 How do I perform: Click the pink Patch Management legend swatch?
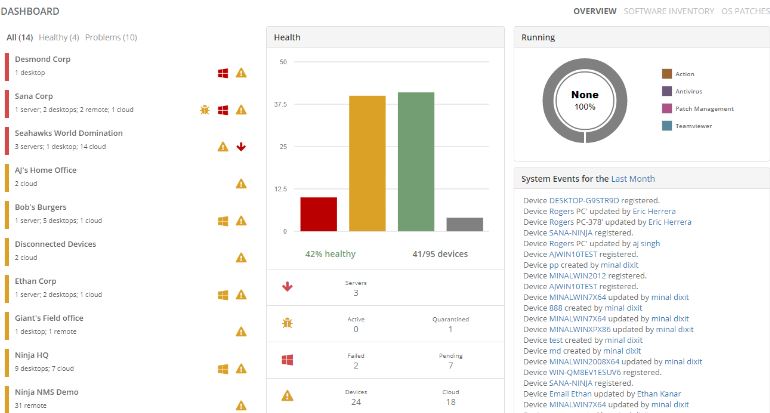click(x=667, y=109)
